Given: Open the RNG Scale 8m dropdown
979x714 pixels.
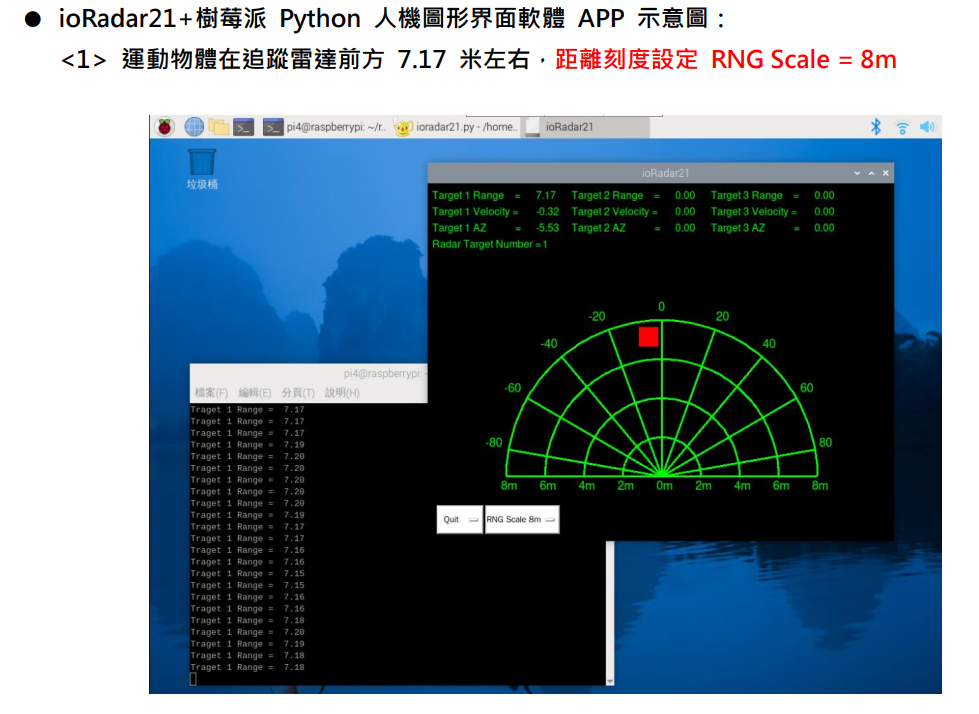Looking at the screenshot, I should 522,519.
